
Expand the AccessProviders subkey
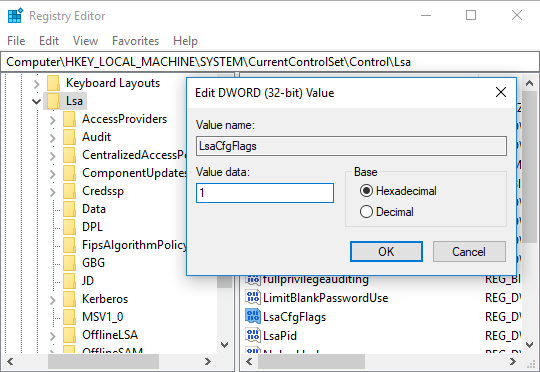point(52,120)
